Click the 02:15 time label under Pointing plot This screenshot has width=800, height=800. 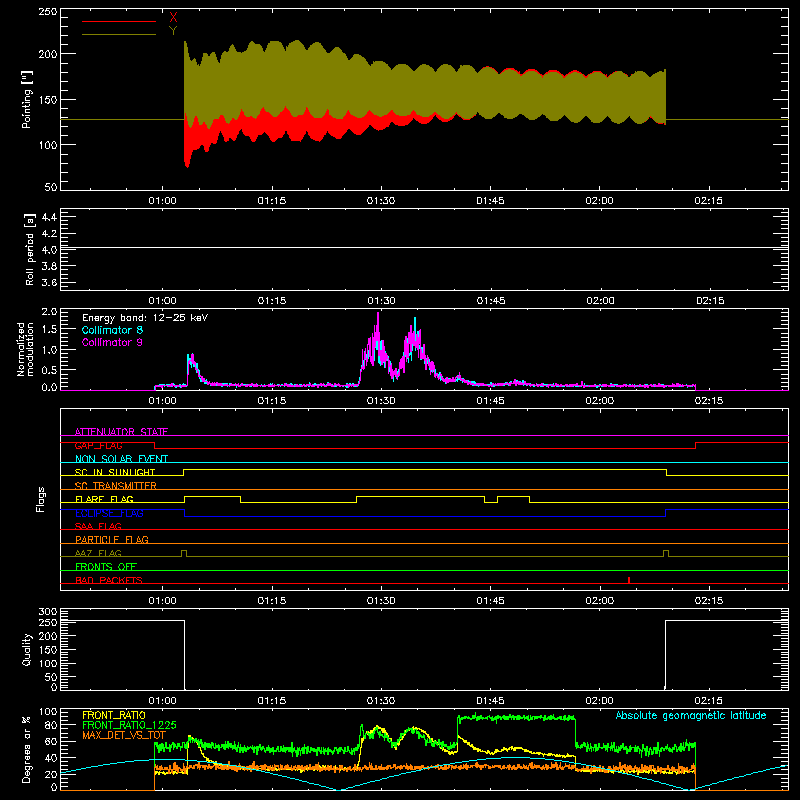pyautogui.click(x=708, y=201)
